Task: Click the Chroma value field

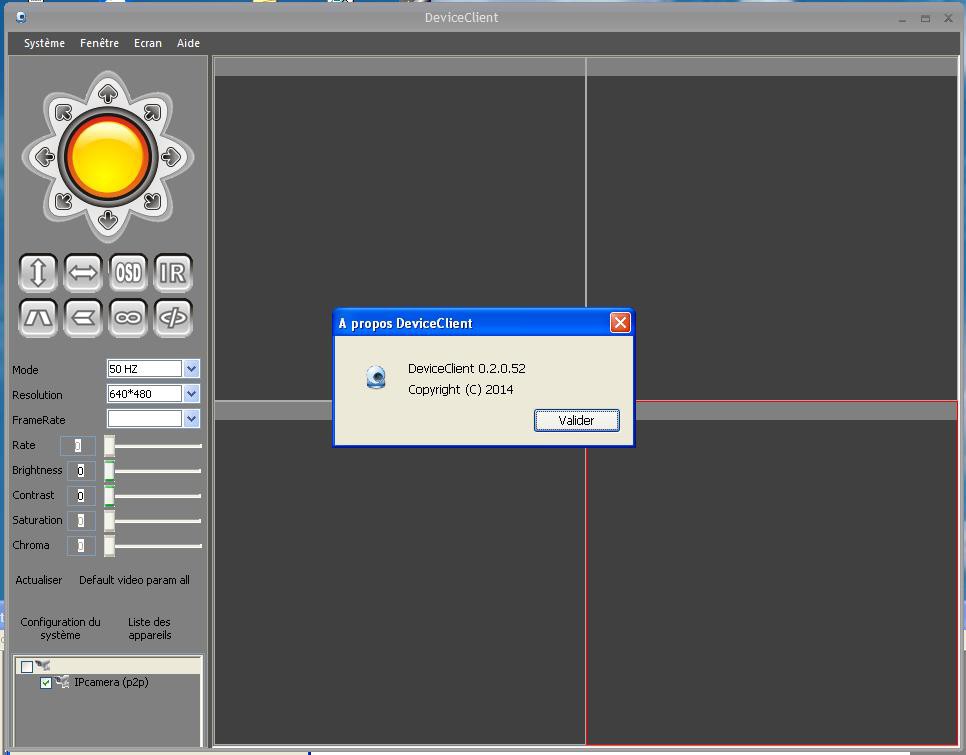Action: (x=81, y=546)
